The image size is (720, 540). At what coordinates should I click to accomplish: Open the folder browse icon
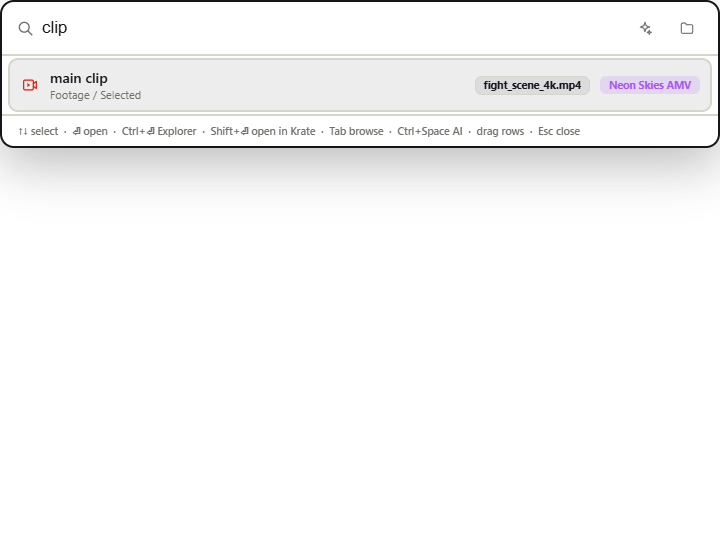[686, 28]
